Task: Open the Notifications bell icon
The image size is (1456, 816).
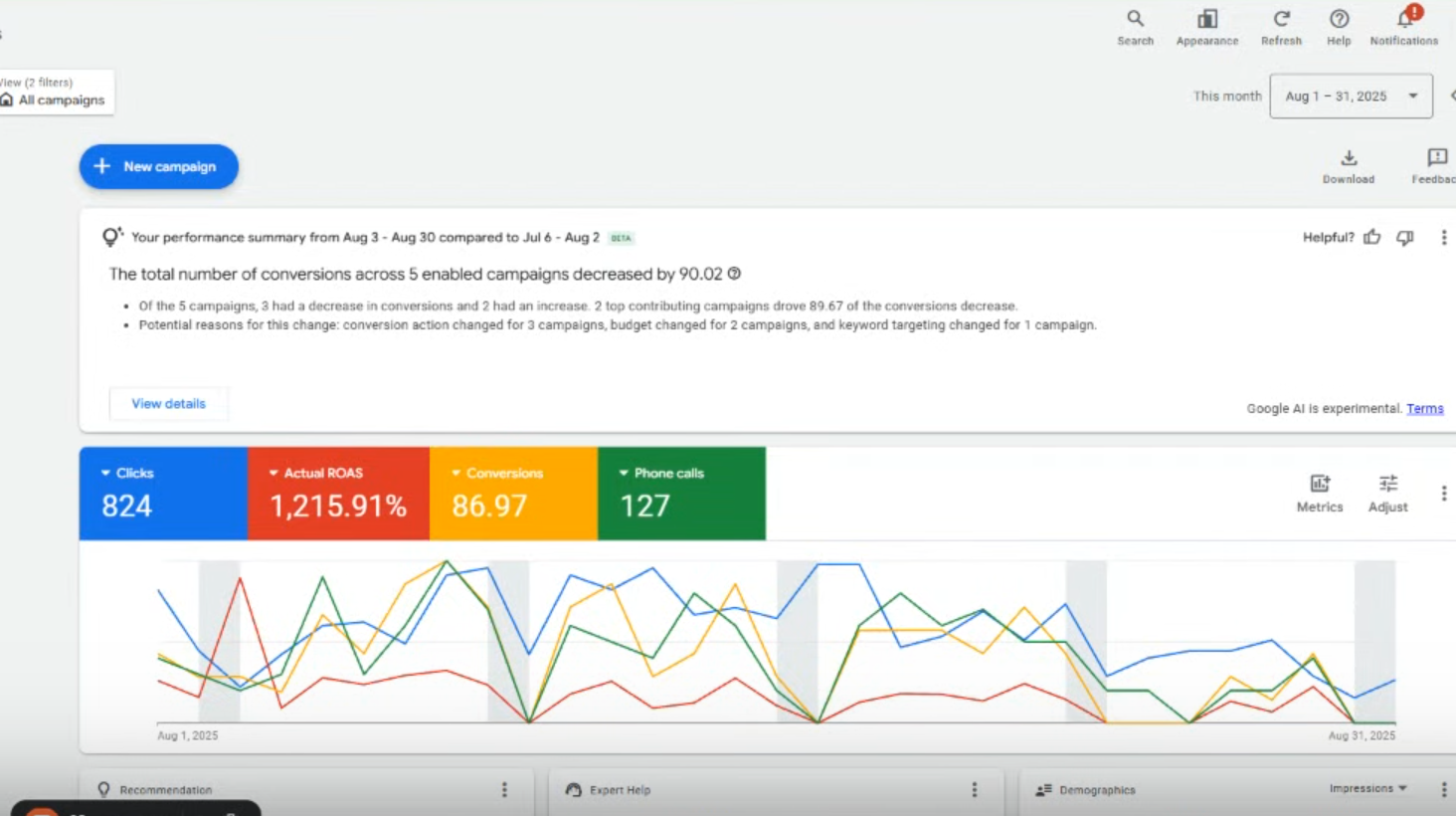Action: (1404, 20)
